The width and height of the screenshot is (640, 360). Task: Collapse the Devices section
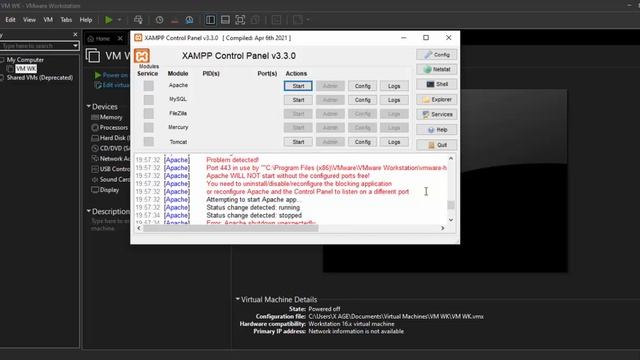[x=89, y=106]
